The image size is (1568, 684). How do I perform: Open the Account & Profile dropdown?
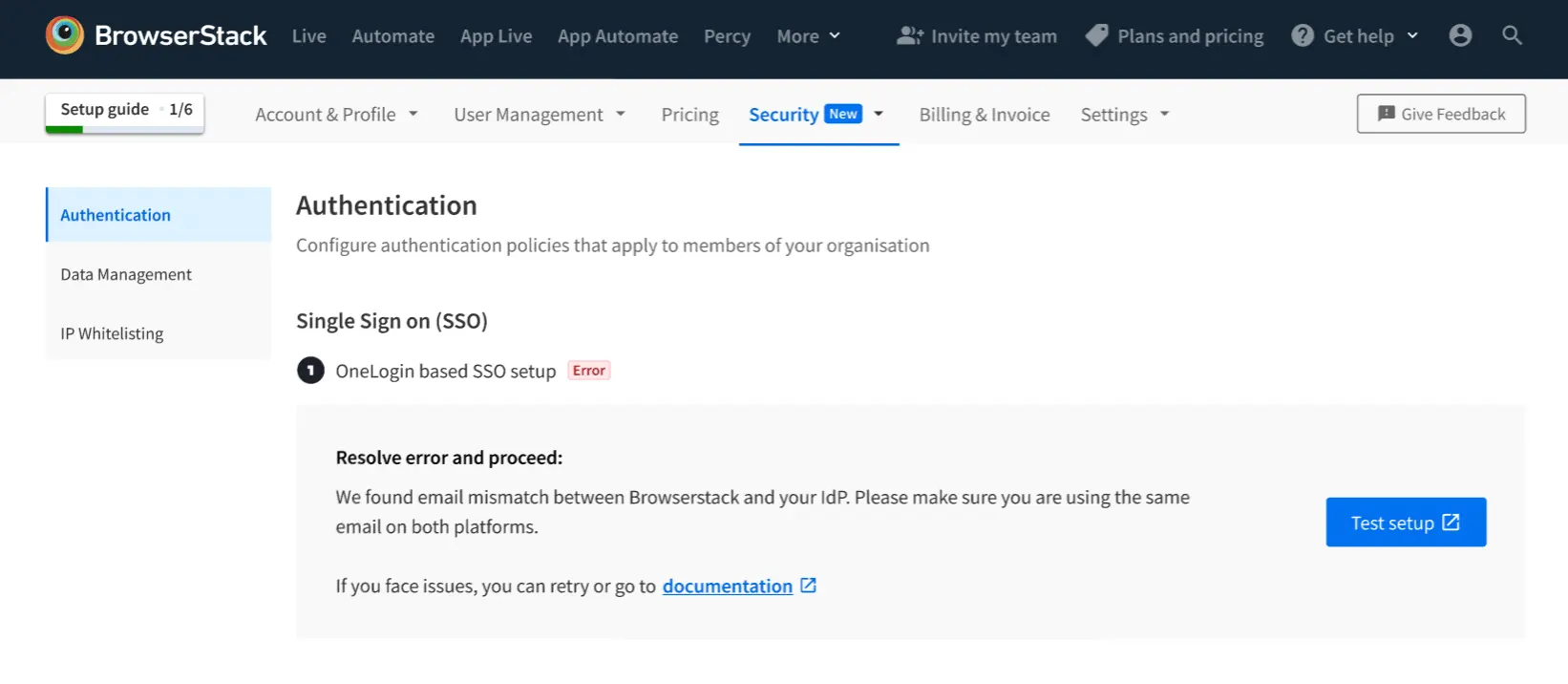click(x=336, y=115)
